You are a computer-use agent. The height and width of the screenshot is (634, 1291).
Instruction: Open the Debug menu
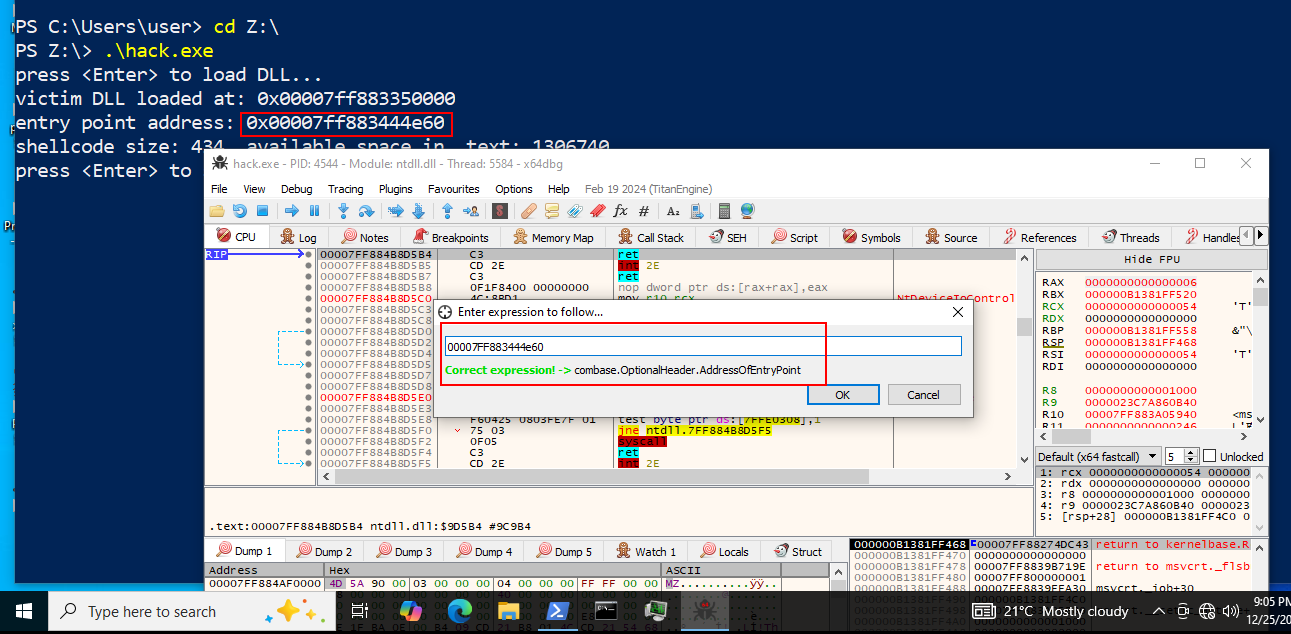point(296,189)
